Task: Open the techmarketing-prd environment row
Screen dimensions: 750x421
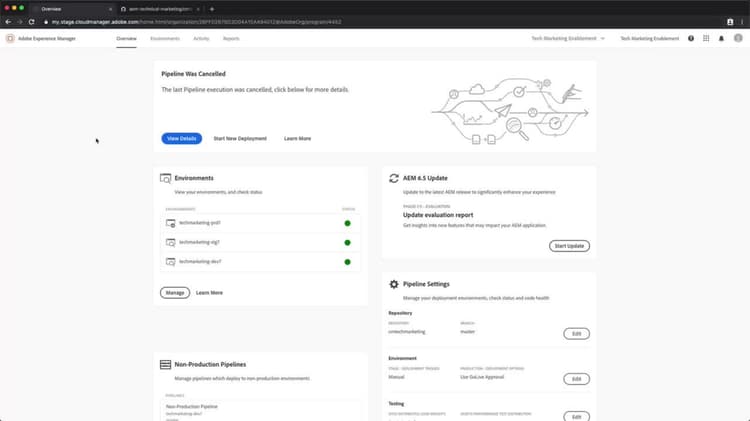Action: point(260,223)
